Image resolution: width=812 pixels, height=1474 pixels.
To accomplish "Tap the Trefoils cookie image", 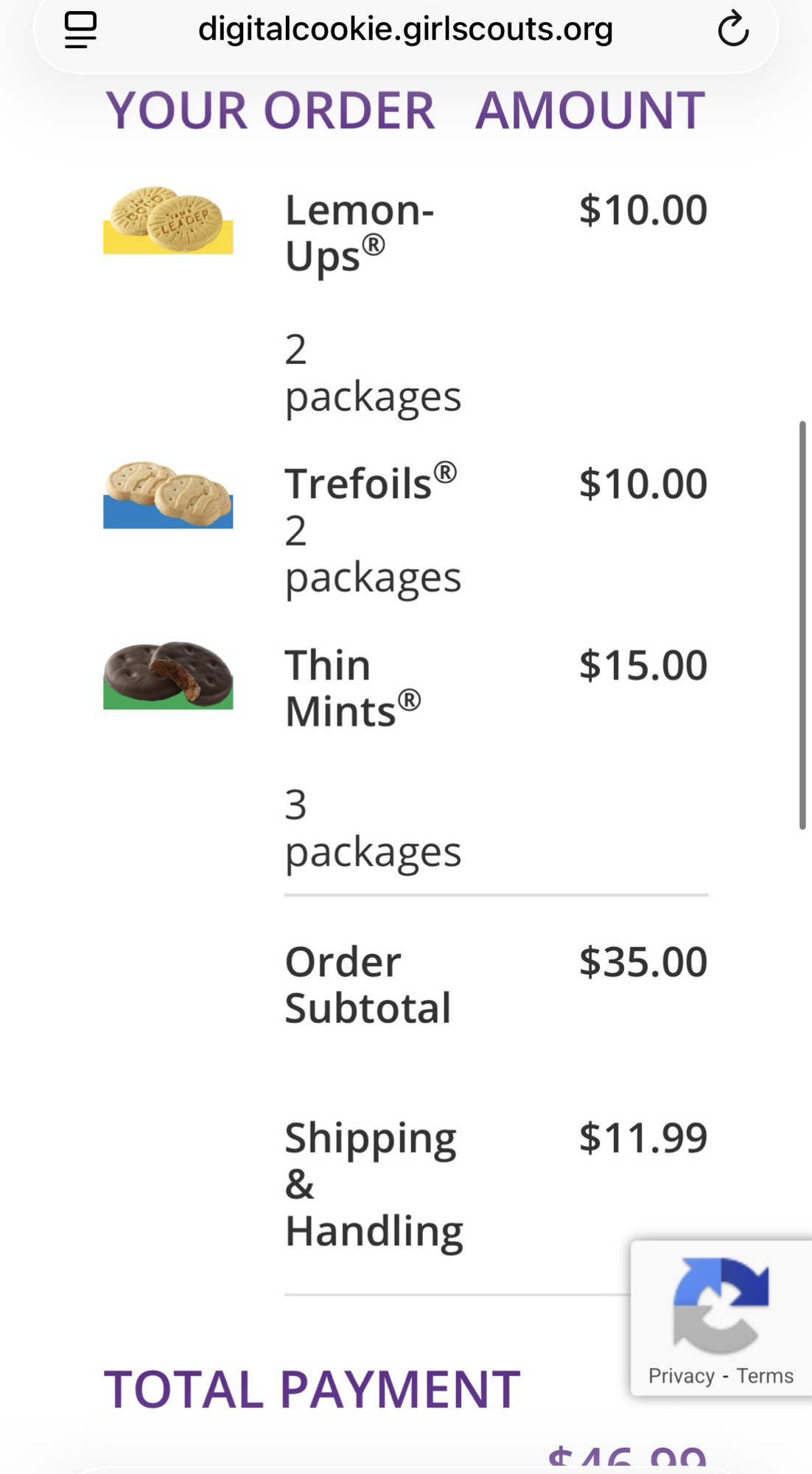I will 168,495.
